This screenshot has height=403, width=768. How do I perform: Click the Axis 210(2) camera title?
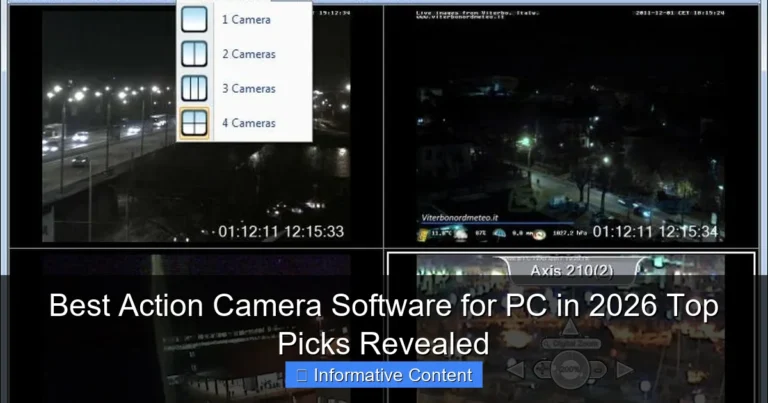[572, 271]
